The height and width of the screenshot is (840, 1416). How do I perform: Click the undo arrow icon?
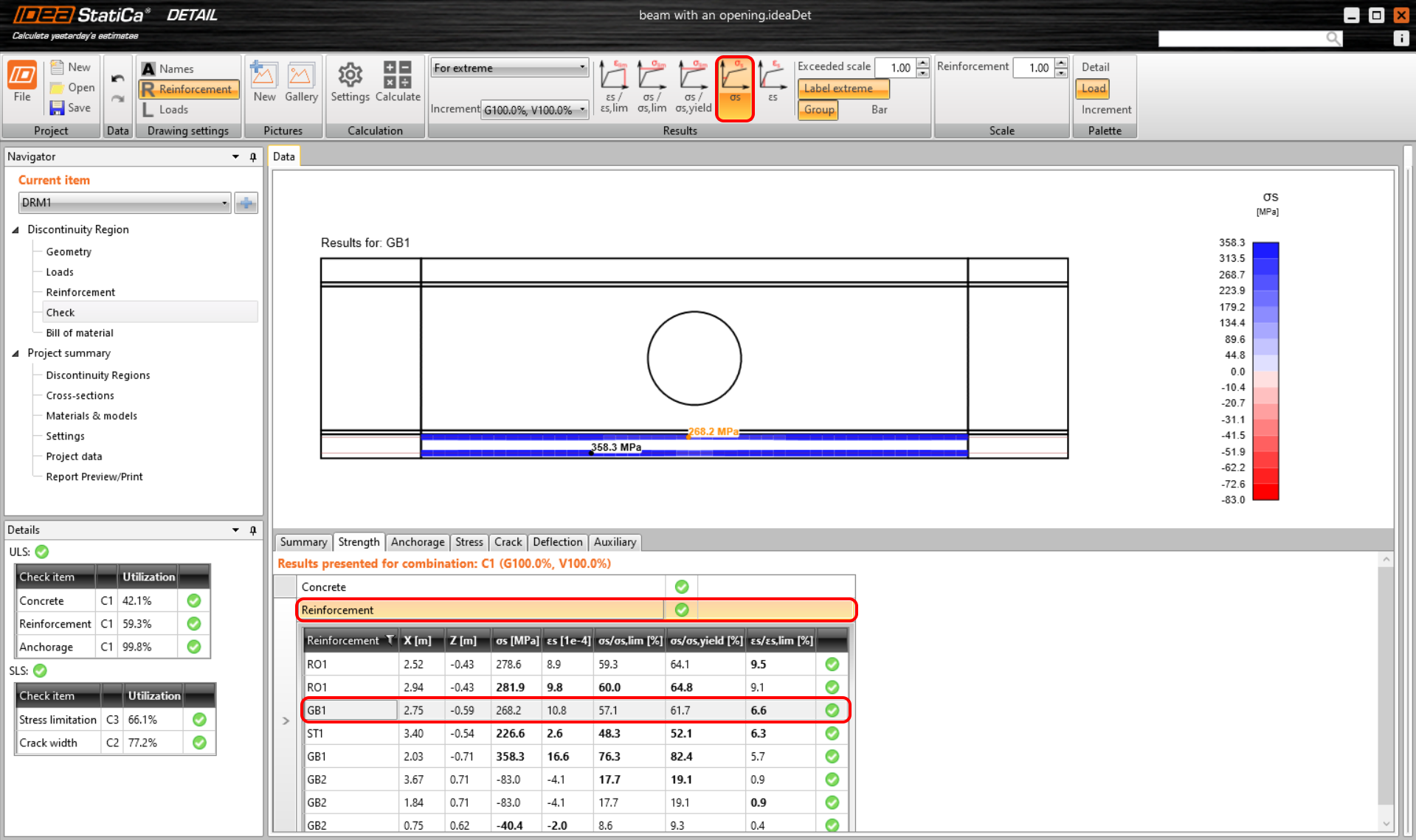tap(117, 78)
